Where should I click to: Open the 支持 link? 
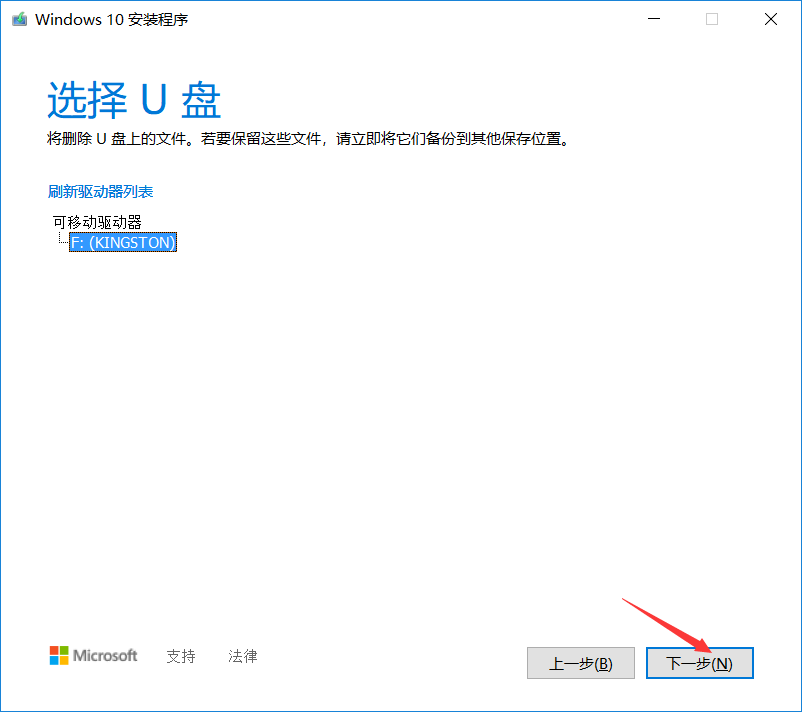click(181, 656)
